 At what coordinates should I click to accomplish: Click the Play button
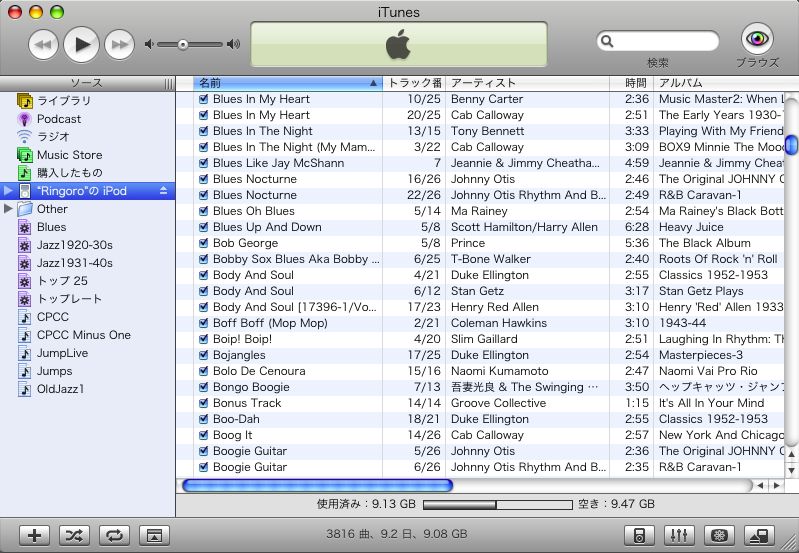[81, 44]
